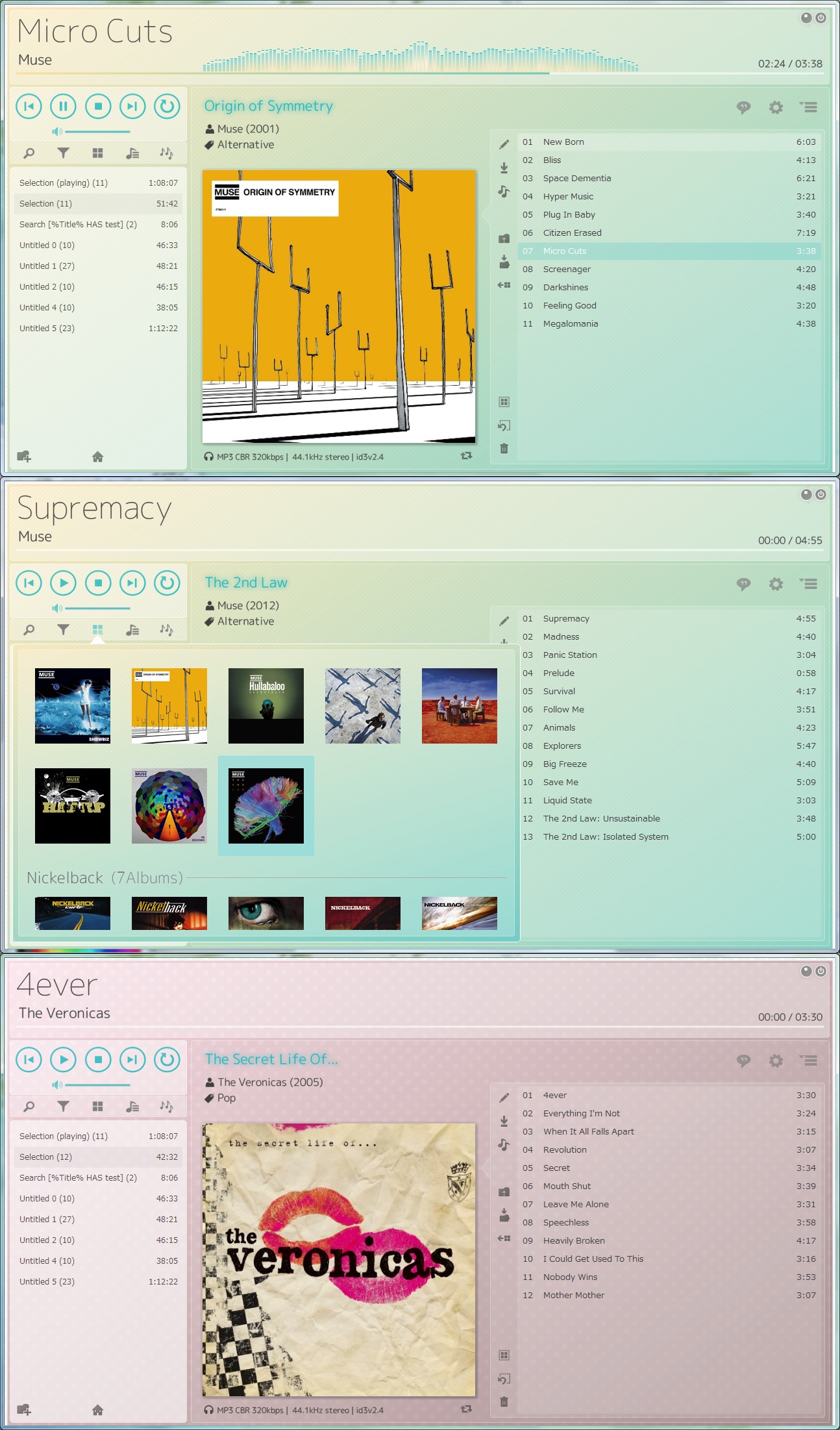Toggle repeat circle button in Supremacy window
This screenshot has width=840, height=1430.
tap(167, 583)
